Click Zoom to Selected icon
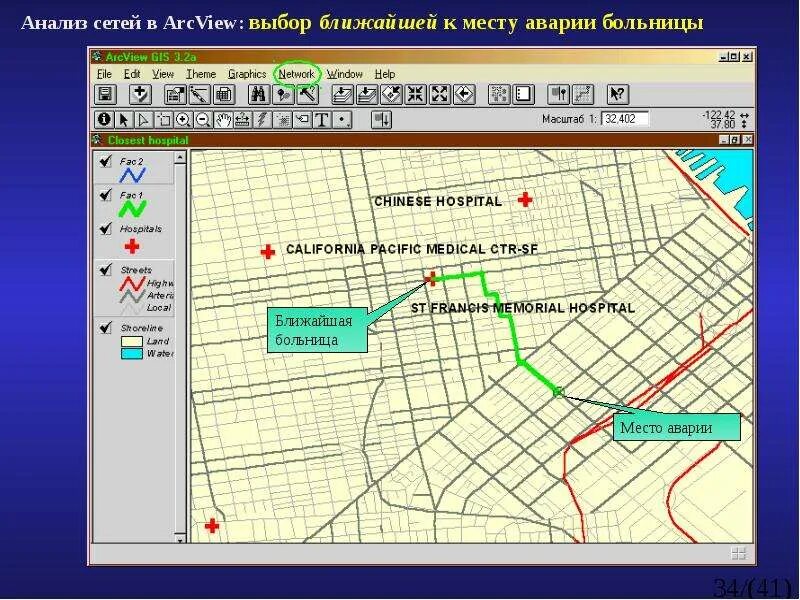This screenshot has width=800, height=600. pyautogui.click(x=391, y=94)
